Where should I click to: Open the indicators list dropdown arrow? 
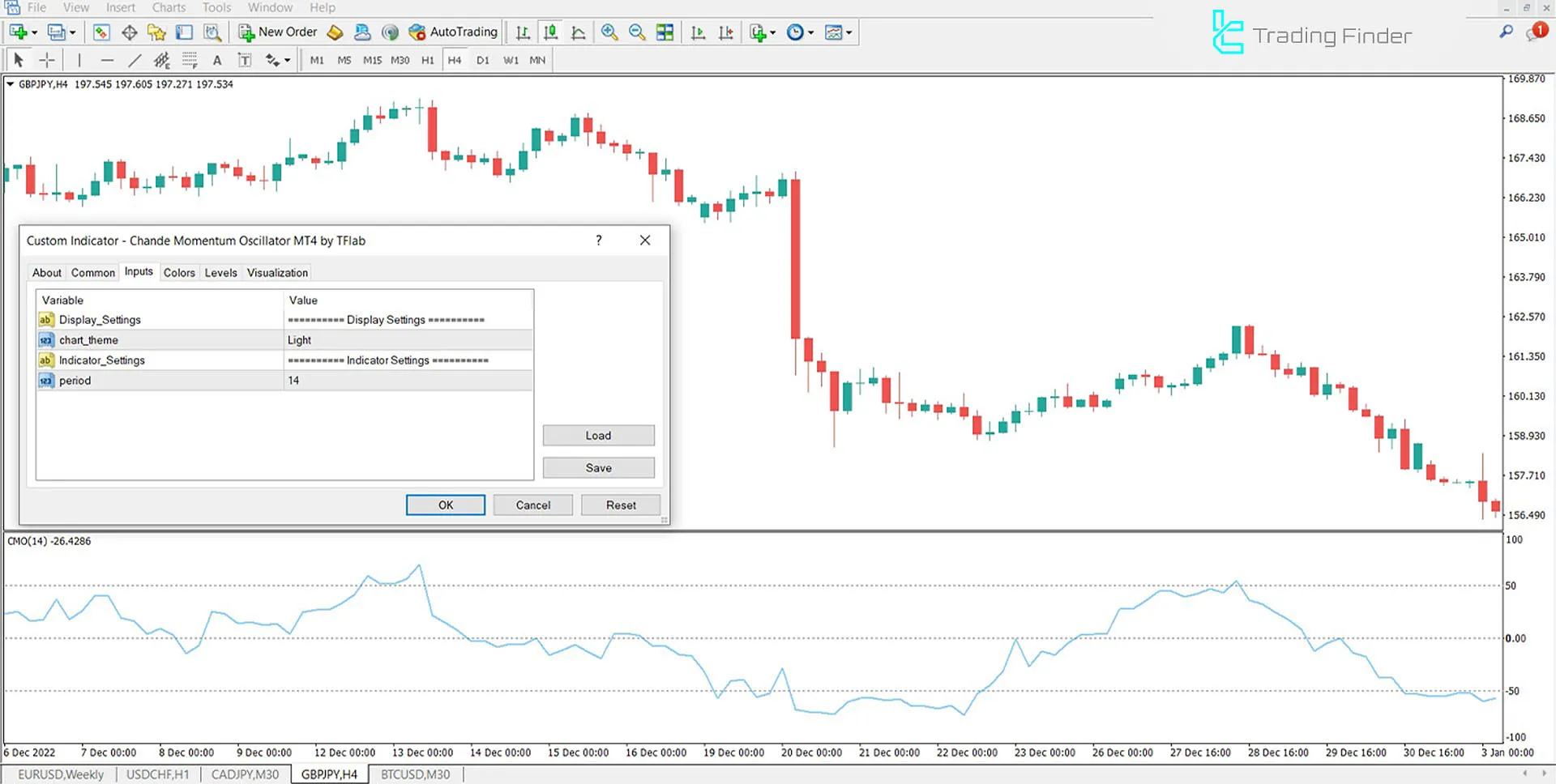click(772, 32)
